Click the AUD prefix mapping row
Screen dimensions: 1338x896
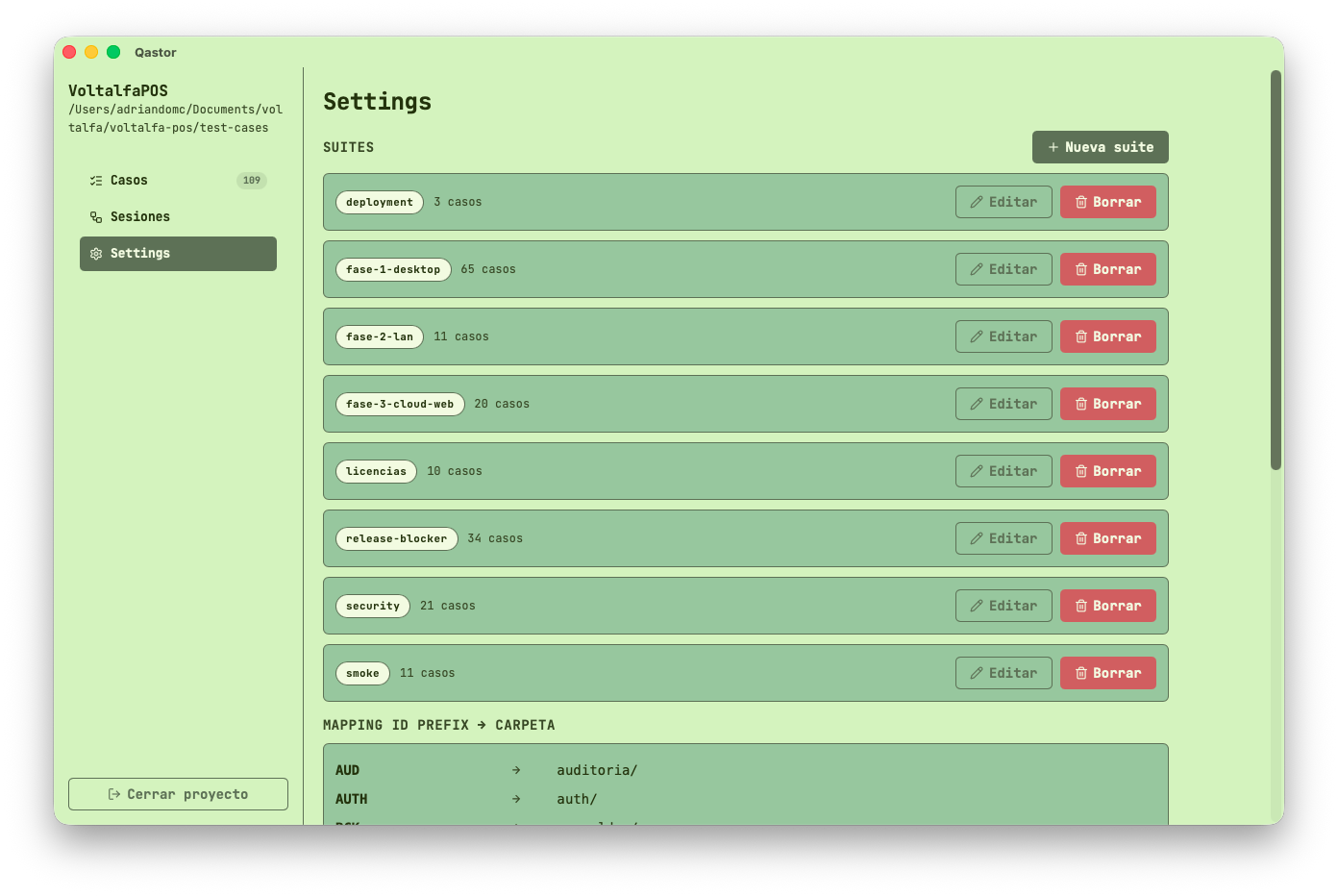[x=746, y=770]
